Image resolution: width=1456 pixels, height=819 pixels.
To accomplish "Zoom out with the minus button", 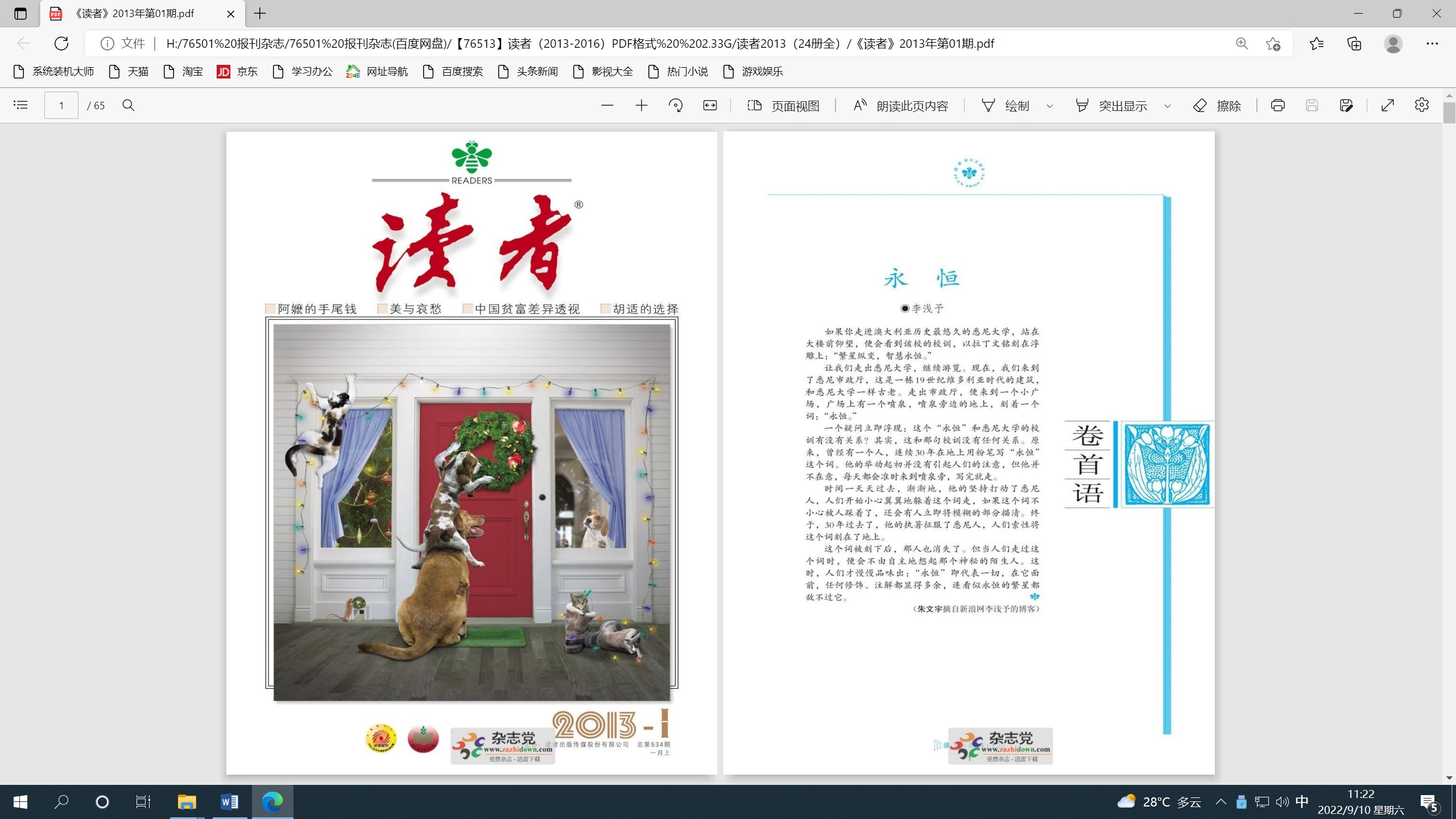I will [x=607, y=105].
